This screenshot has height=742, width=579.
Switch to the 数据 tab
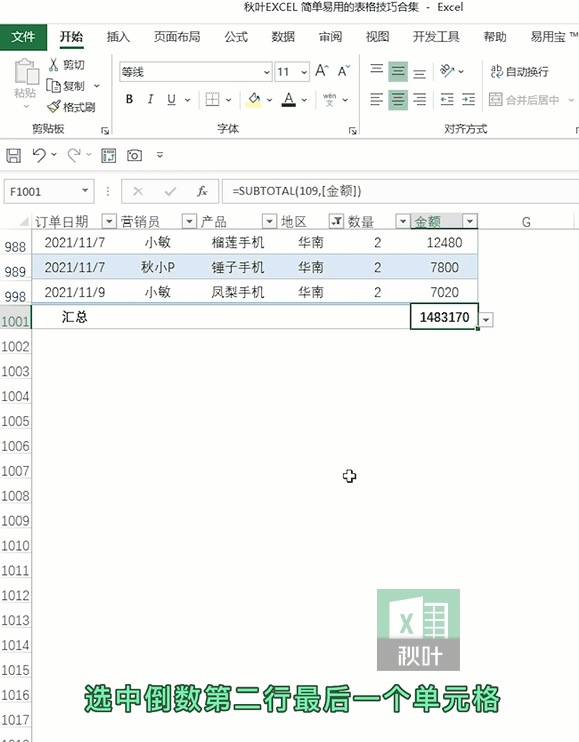pyautogui.click(x=283, y=36)
